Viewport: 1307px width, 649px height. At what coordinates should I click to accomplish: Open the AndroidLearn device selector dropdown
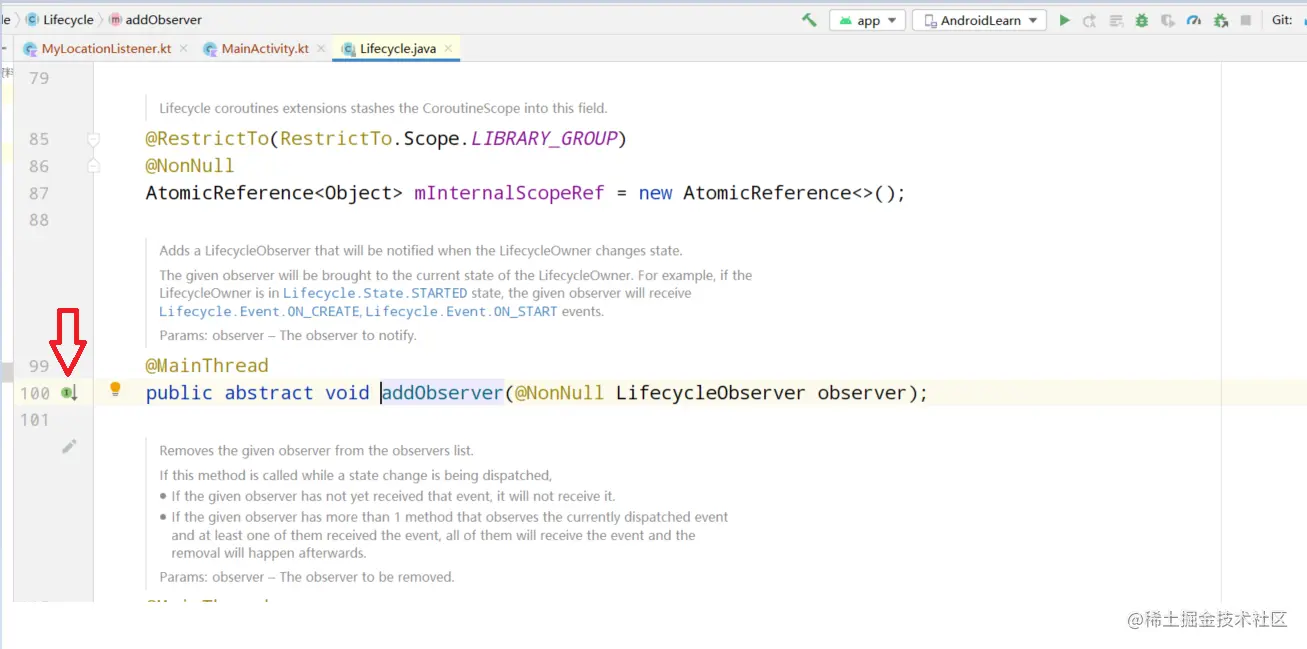(979, 20)
